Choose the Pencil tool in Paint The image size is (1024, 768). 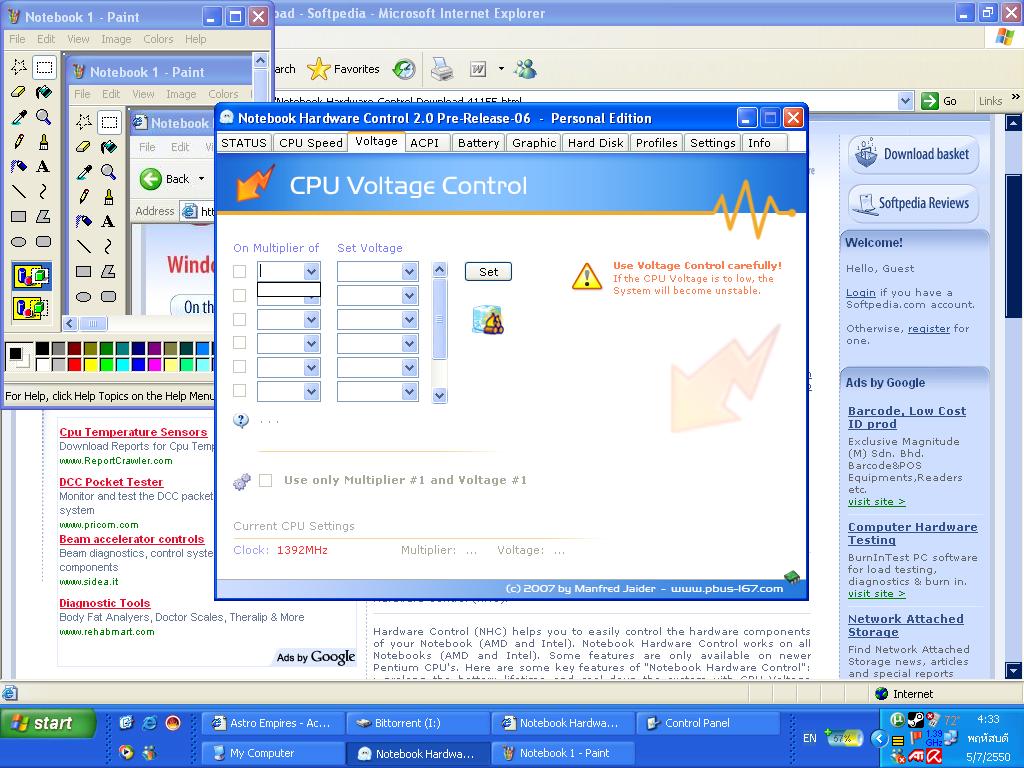(x=18, y=142)
